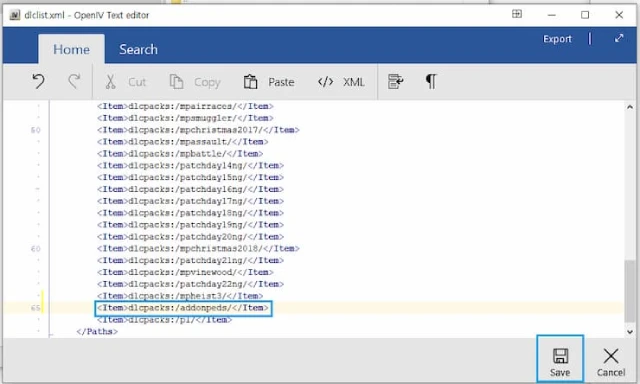Click the line with dlcpacks:/patchday15ng/
This screenshot has height=384, width=640.
[190, 178]
